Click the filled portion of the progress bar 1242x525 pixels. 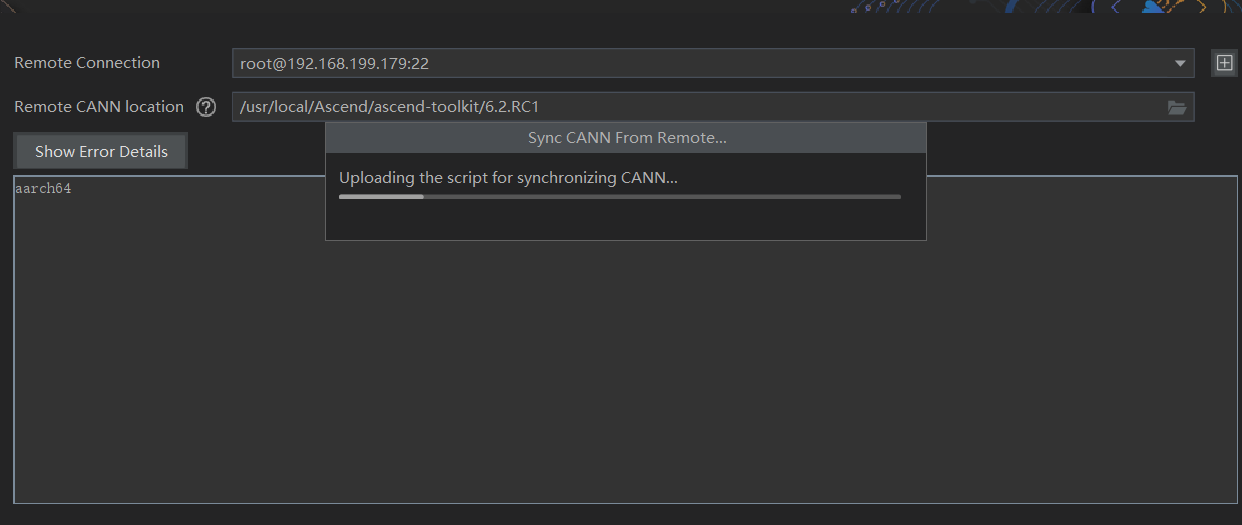(381, 197)
